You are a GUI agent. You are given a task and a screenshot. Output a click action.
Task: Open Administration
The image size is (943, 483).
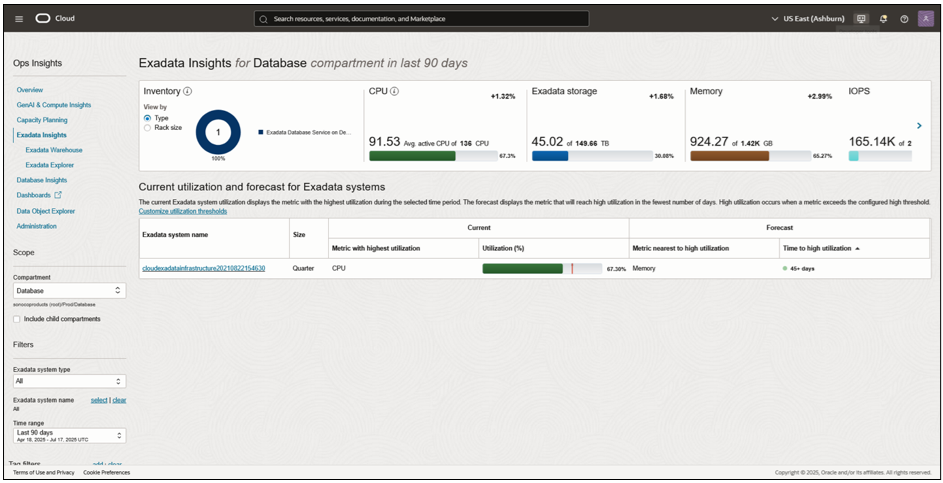(37, 226)
